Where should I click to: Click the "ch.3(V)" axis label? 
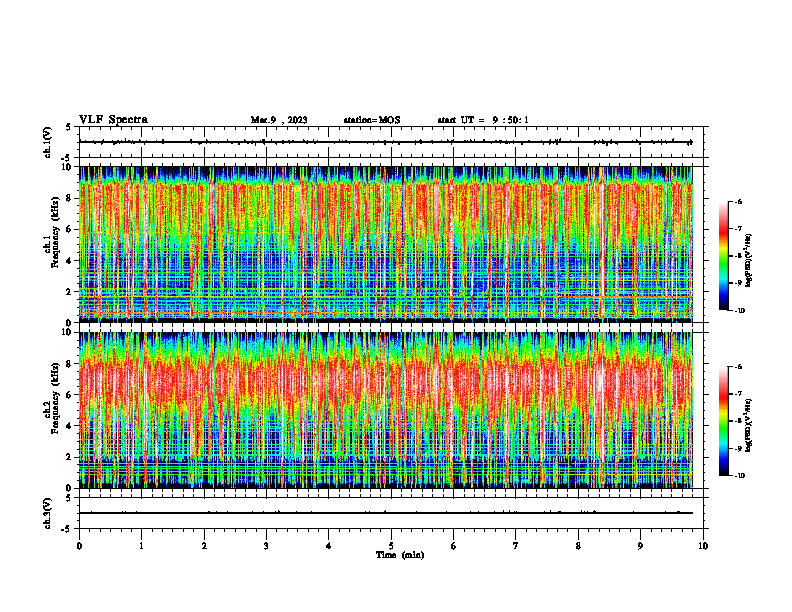[48, 513]
